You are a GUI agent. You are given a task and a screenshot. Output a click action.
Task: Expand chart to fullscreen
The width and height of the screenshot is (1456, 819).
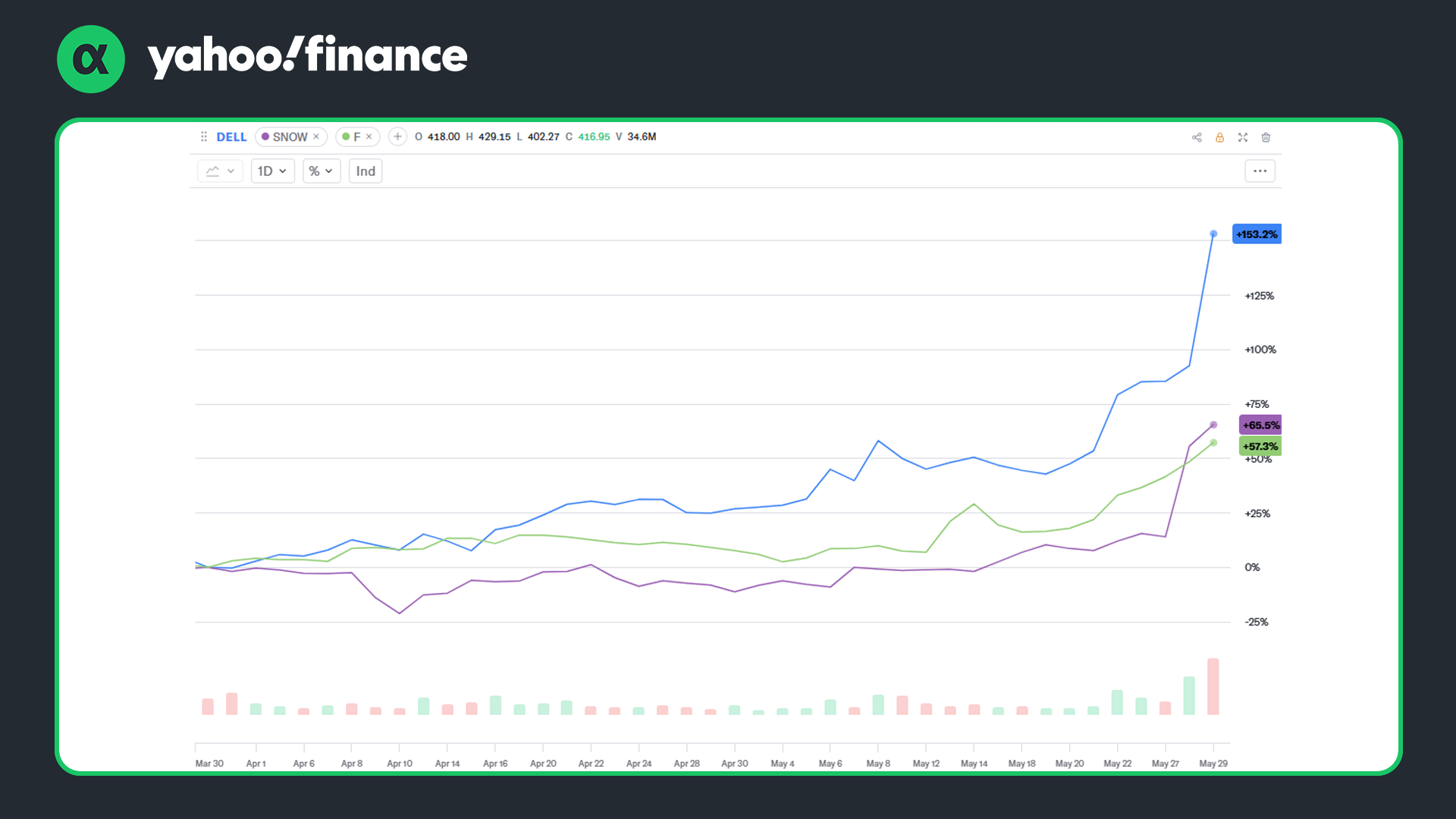pyautogui.click(x=1243, y=137)
